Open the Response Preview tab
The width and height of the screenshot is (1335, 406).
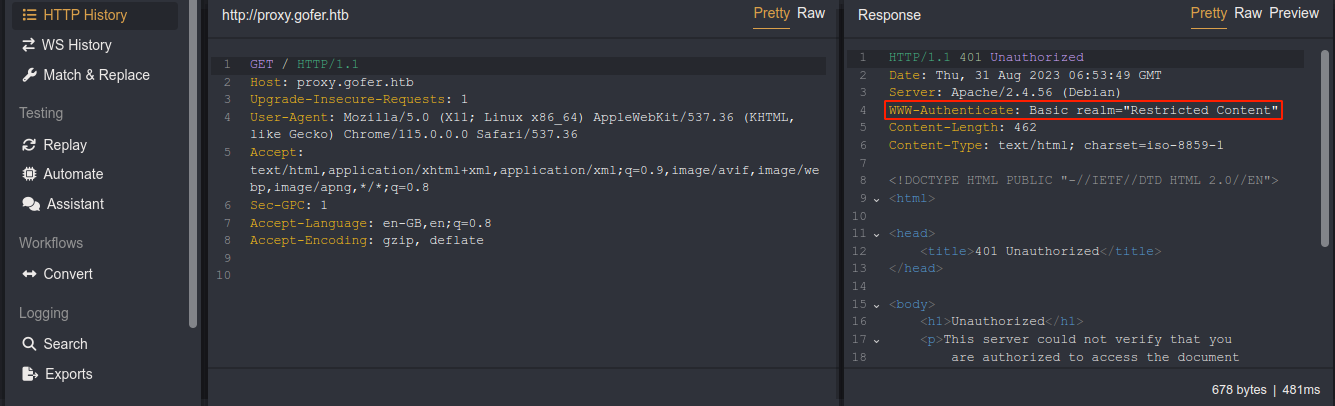tap(1294, 13)
